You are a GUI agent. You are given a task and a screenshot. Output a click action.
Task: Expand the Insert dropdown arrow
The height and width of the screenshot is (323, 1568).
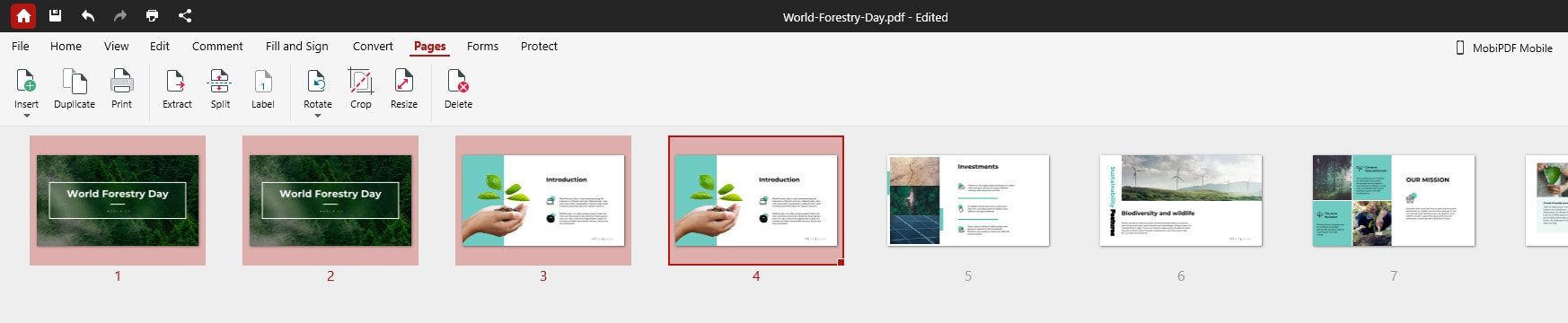(26, 116)
